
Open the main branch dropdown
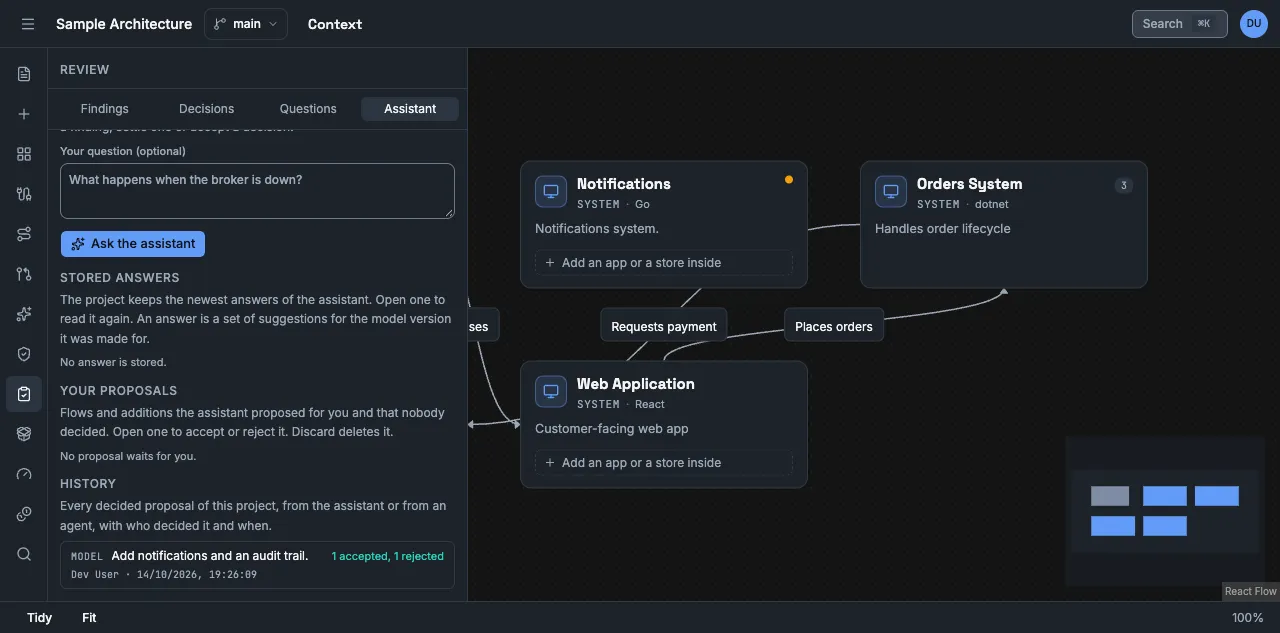pos(246,24)
